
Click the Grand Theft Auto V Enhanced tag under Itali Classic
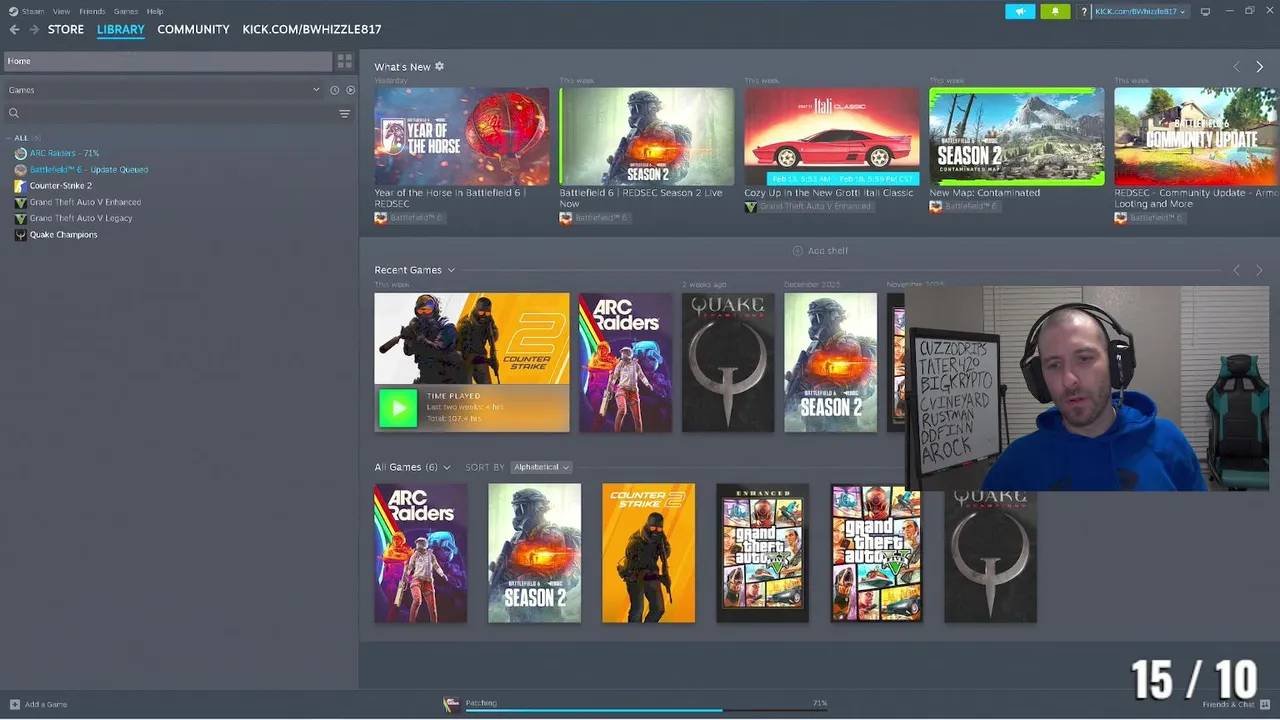coord(808,207)
